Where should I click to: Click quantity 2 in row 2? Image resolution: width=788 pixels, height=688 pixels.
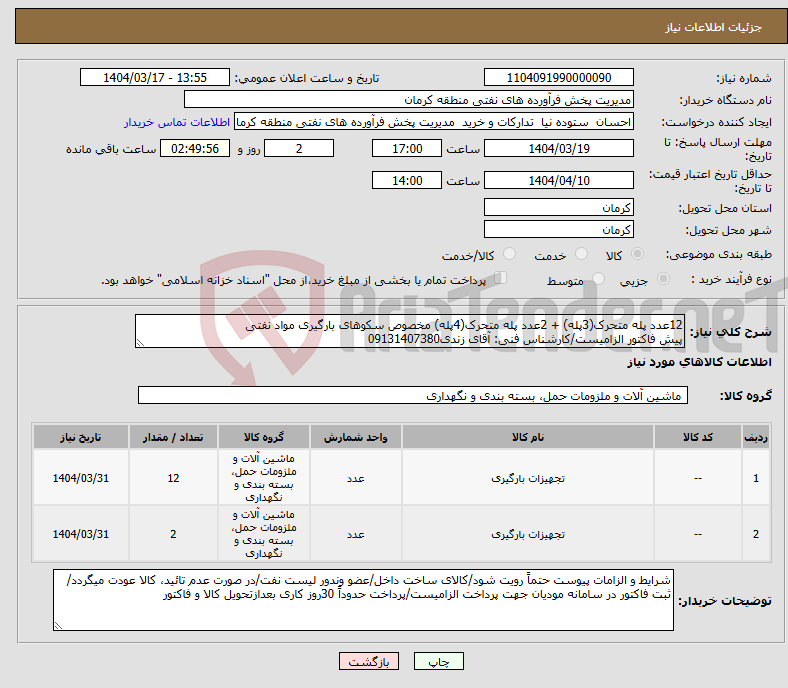tap(173, 534)
